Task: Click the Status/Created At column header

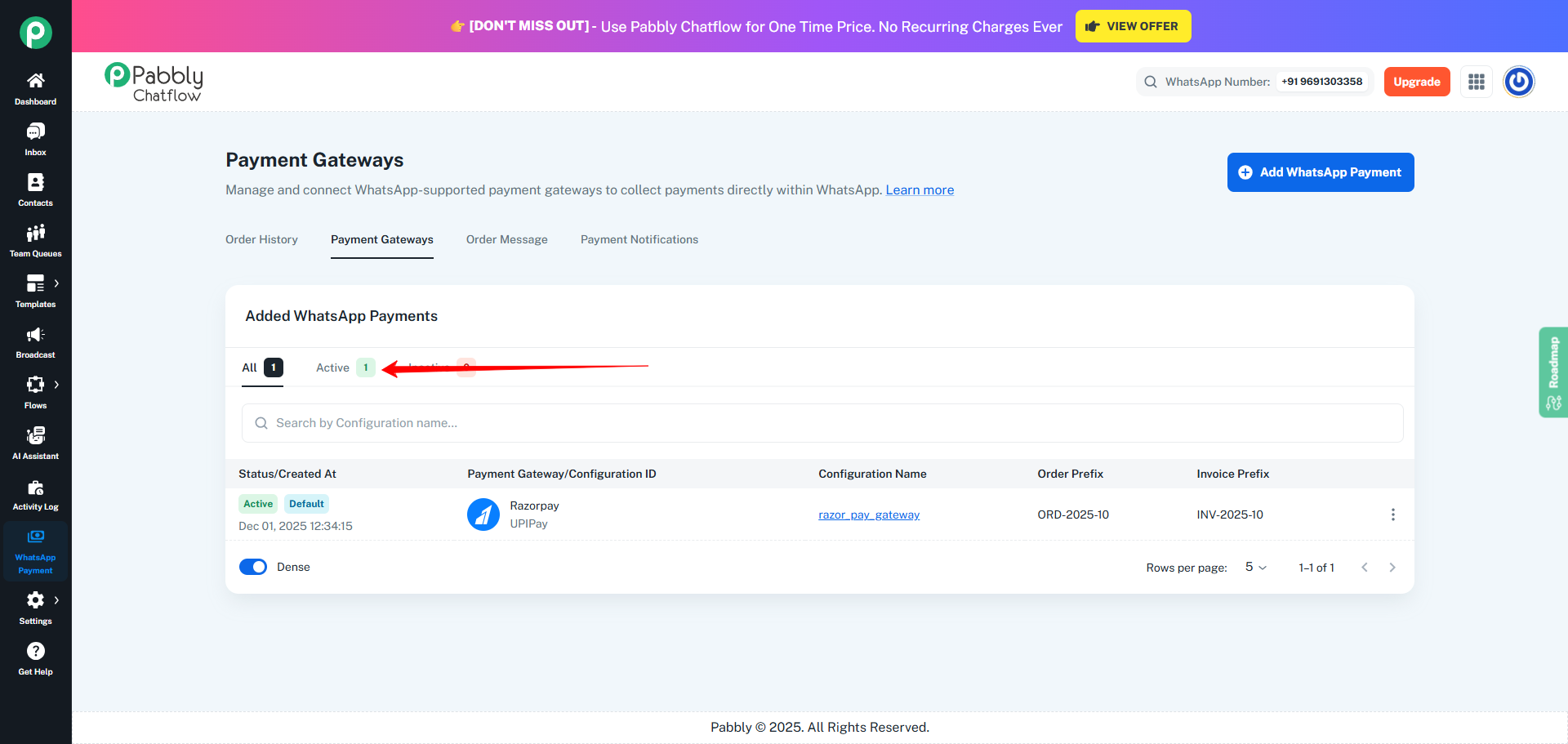Action: [x=287, y=474]
